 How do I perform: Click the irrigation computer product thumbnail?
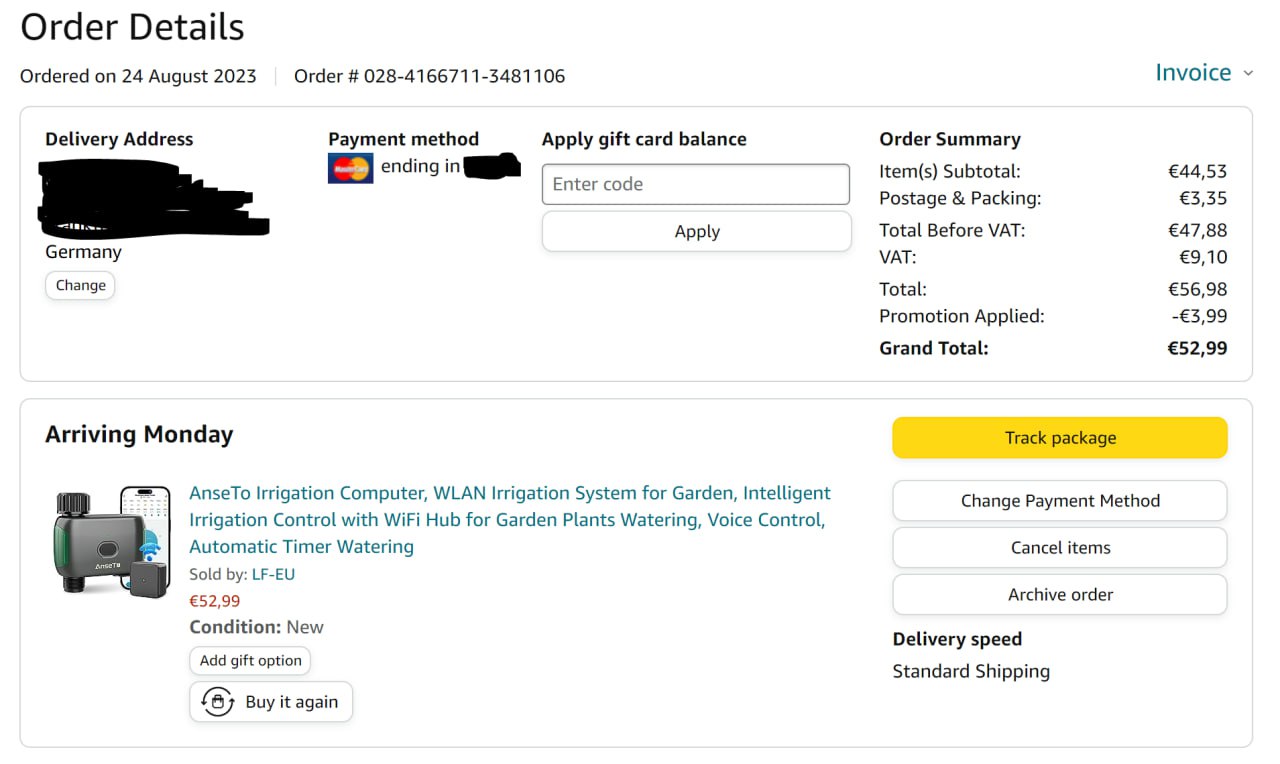point(111,541)
